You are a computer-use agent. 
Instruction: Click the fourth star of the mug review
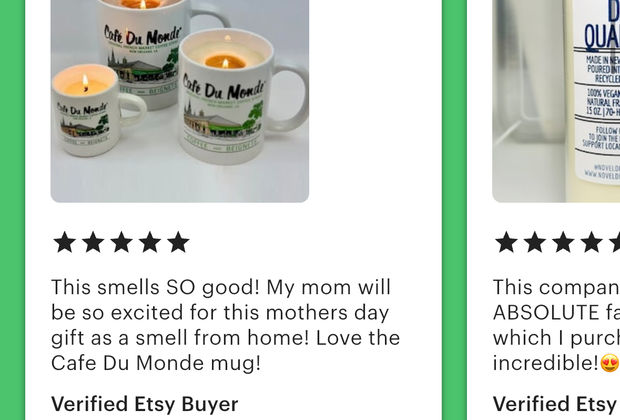coord(150,242)
